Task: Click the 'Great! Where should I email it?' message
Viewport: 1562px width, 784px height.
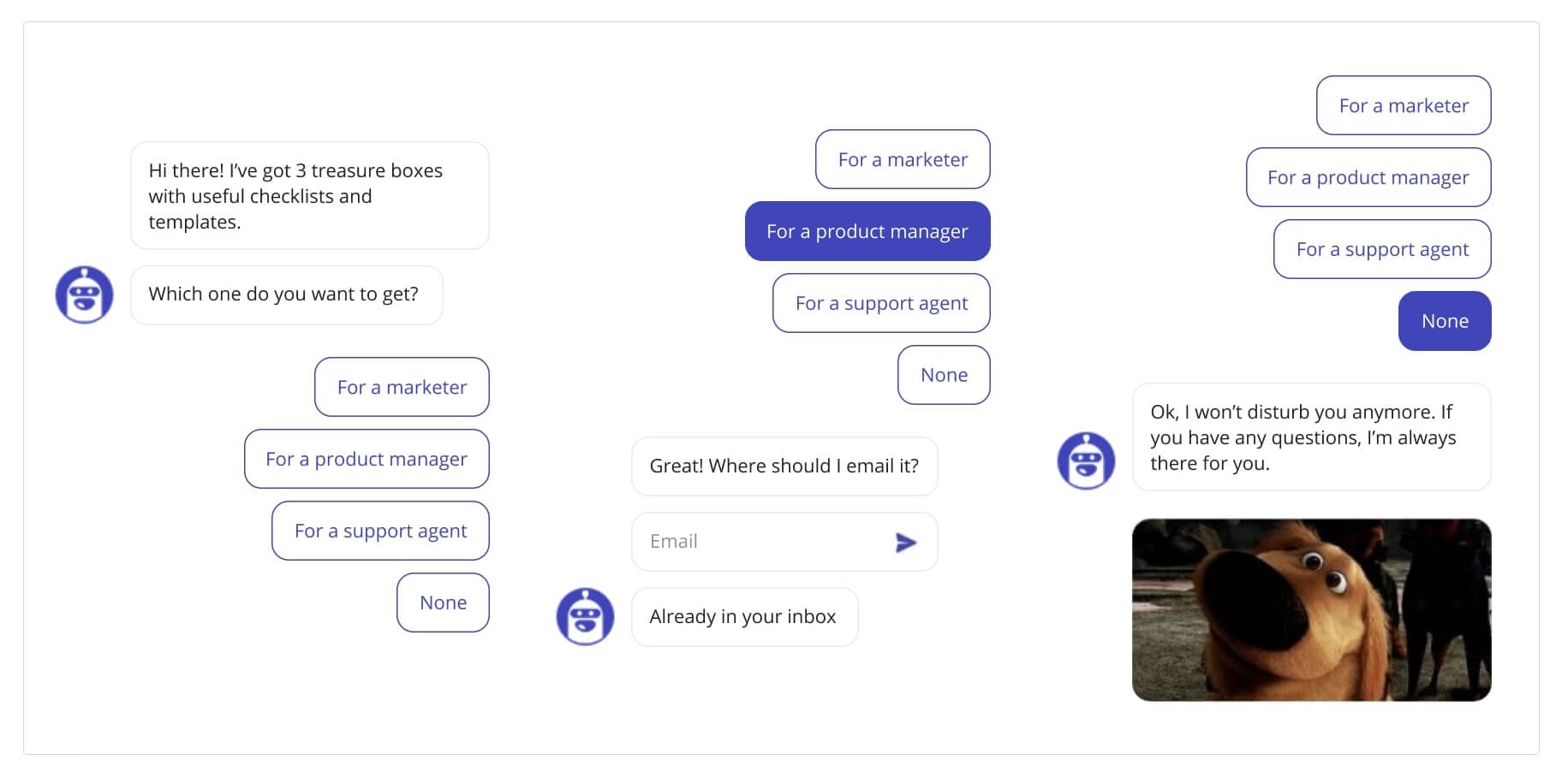Action: pyautogui.click(x=784, y=466)
